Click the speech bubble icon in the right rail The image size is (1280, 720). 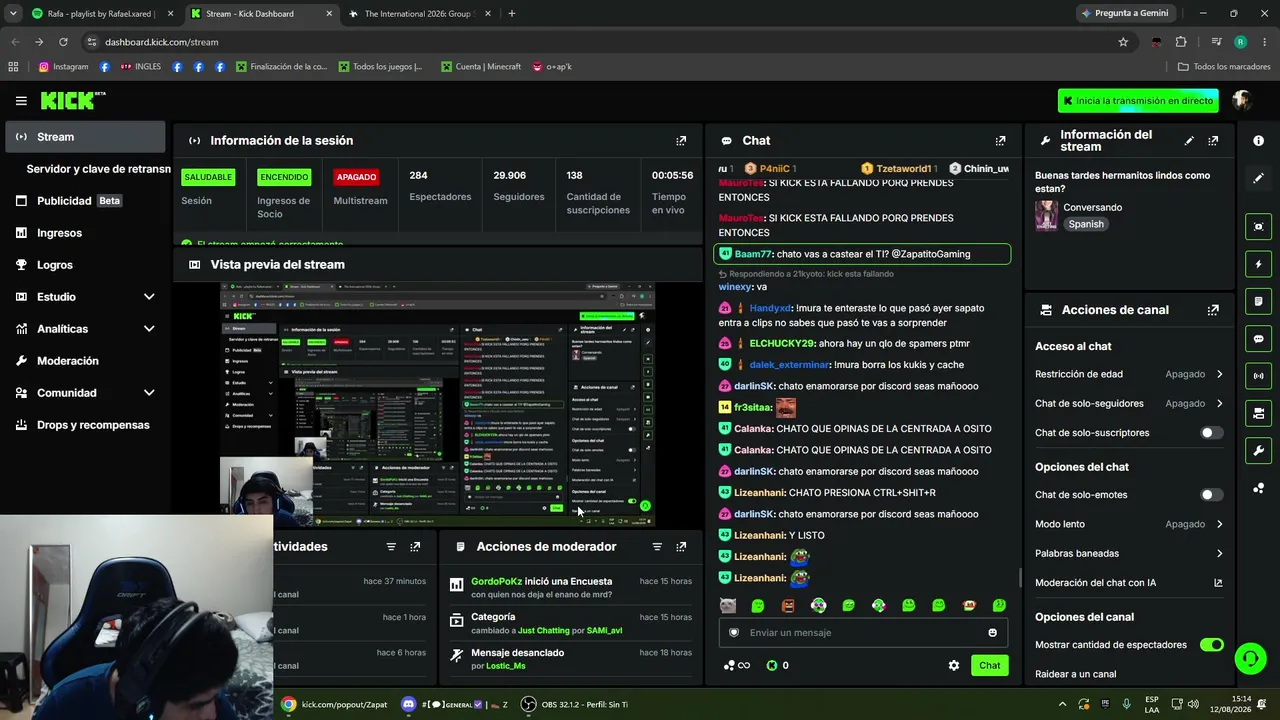coord(1258,339)
